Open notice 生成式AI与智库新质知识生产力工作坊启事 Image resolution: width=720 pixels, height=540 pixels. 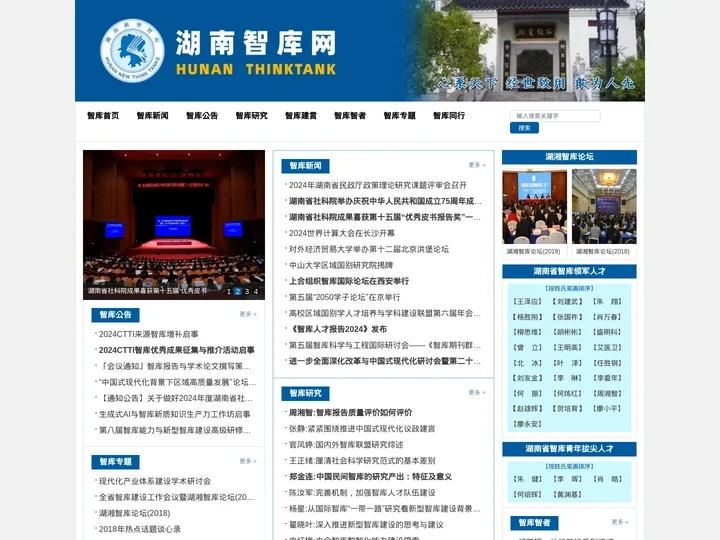coord(174,414)
